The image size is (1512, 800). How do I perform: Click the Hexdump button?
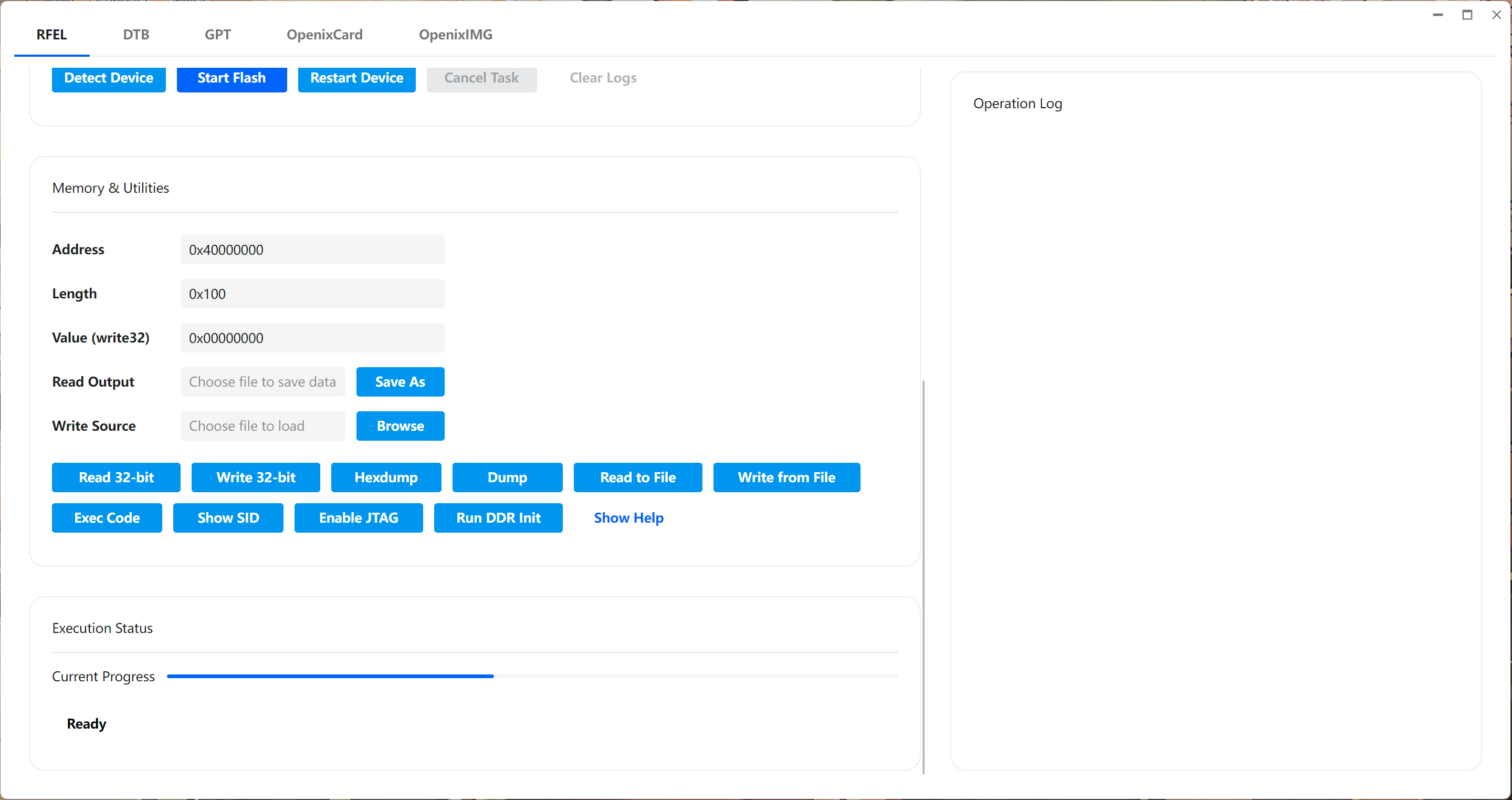click(x=386, y=477)
